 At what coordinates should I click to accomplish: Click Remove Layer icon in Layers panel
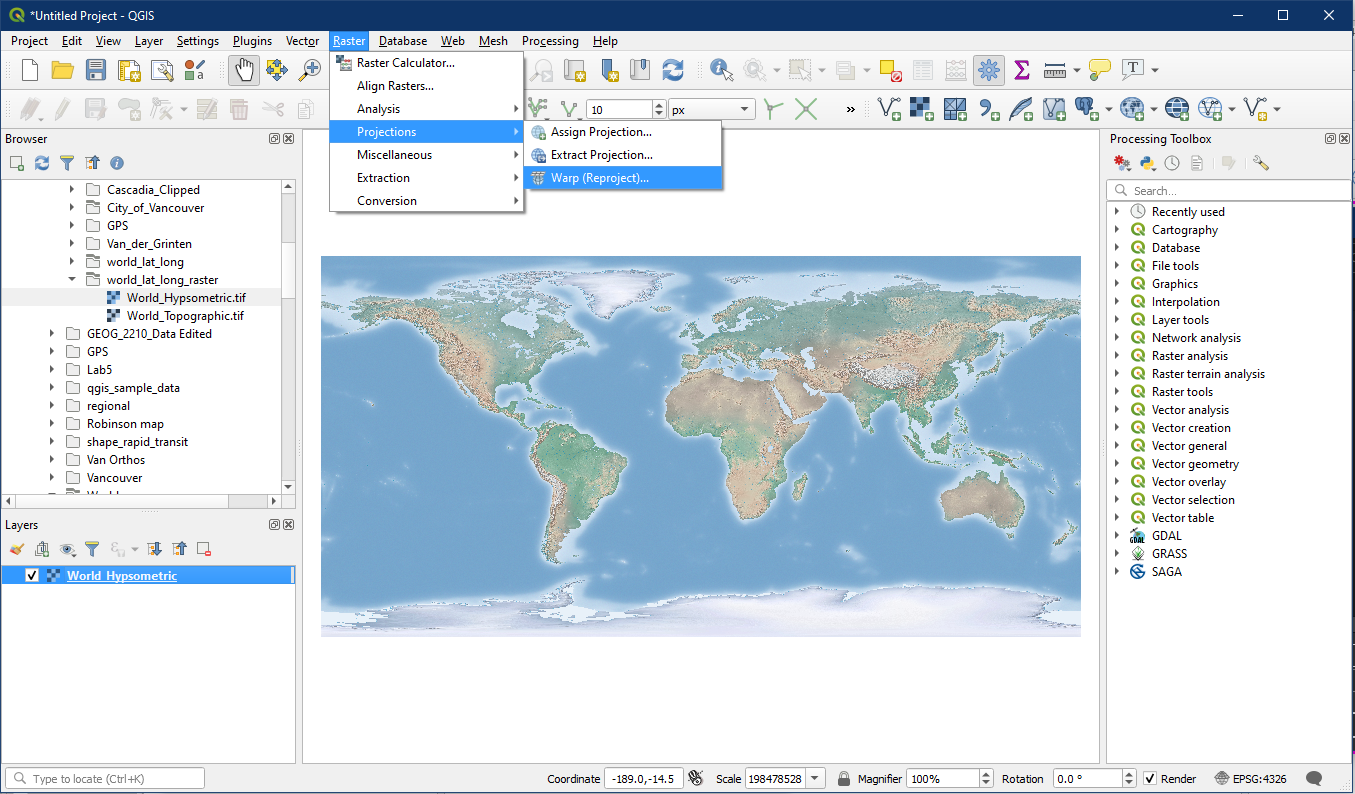(204, 549)
